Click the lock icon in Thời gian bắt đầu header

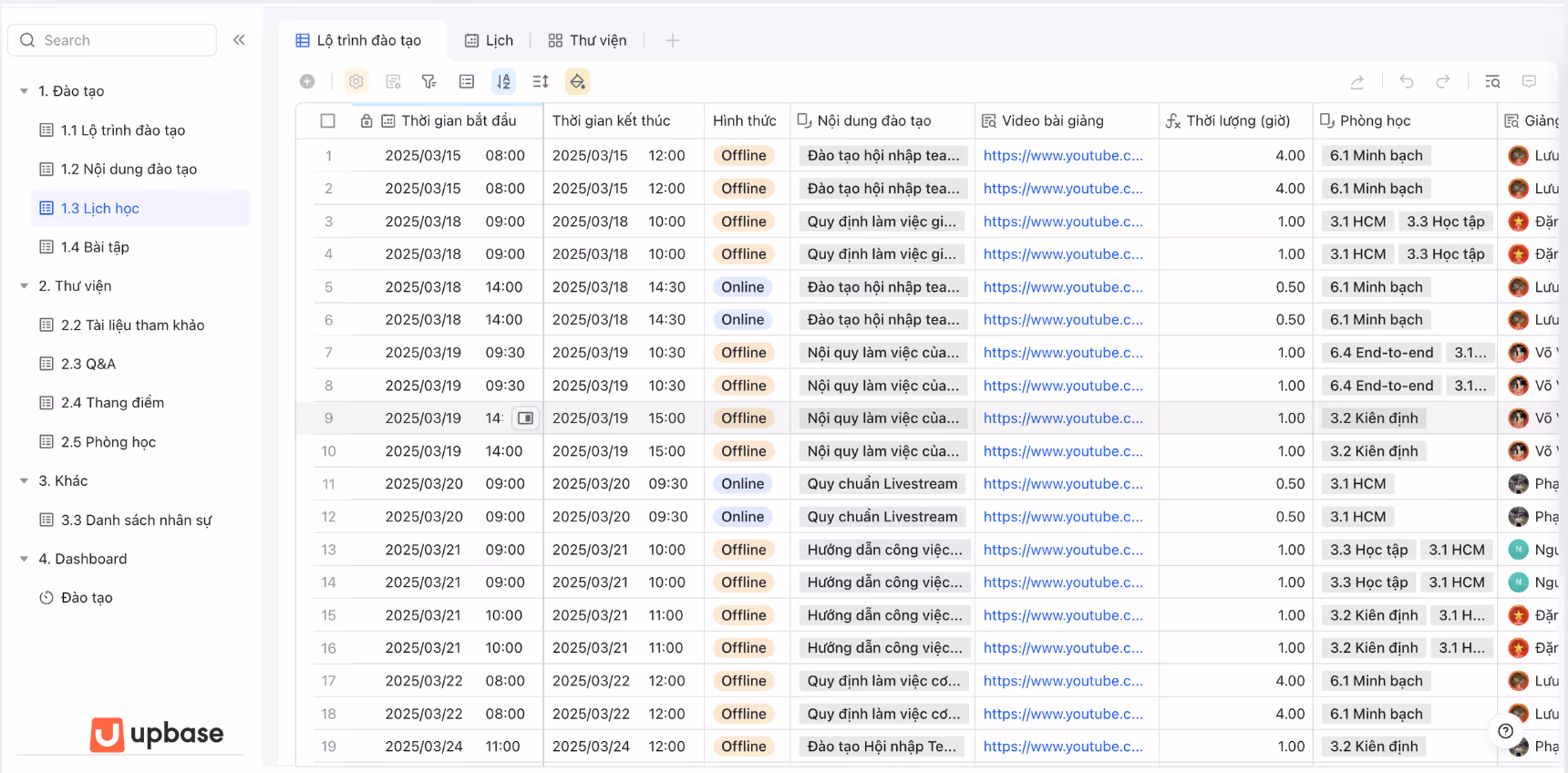click(366, 120)
